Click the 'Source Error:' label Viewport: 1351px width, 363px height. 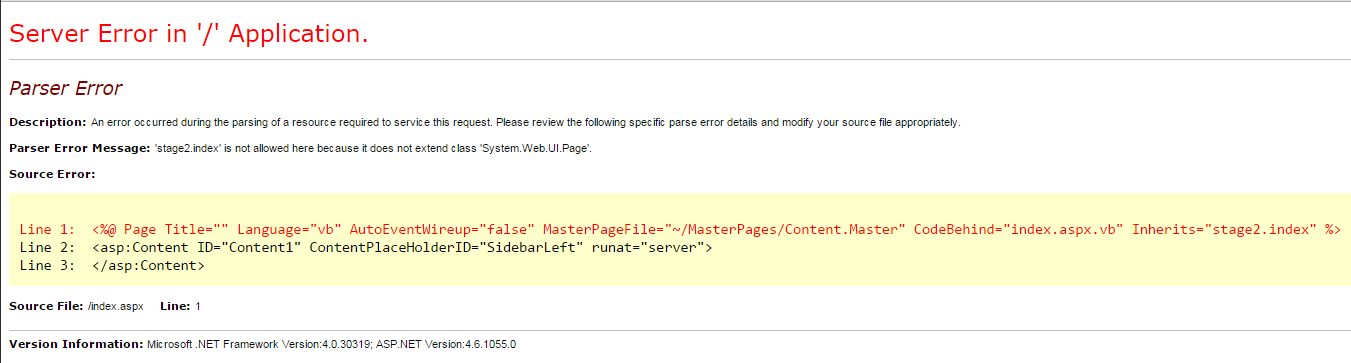[52, 174]
